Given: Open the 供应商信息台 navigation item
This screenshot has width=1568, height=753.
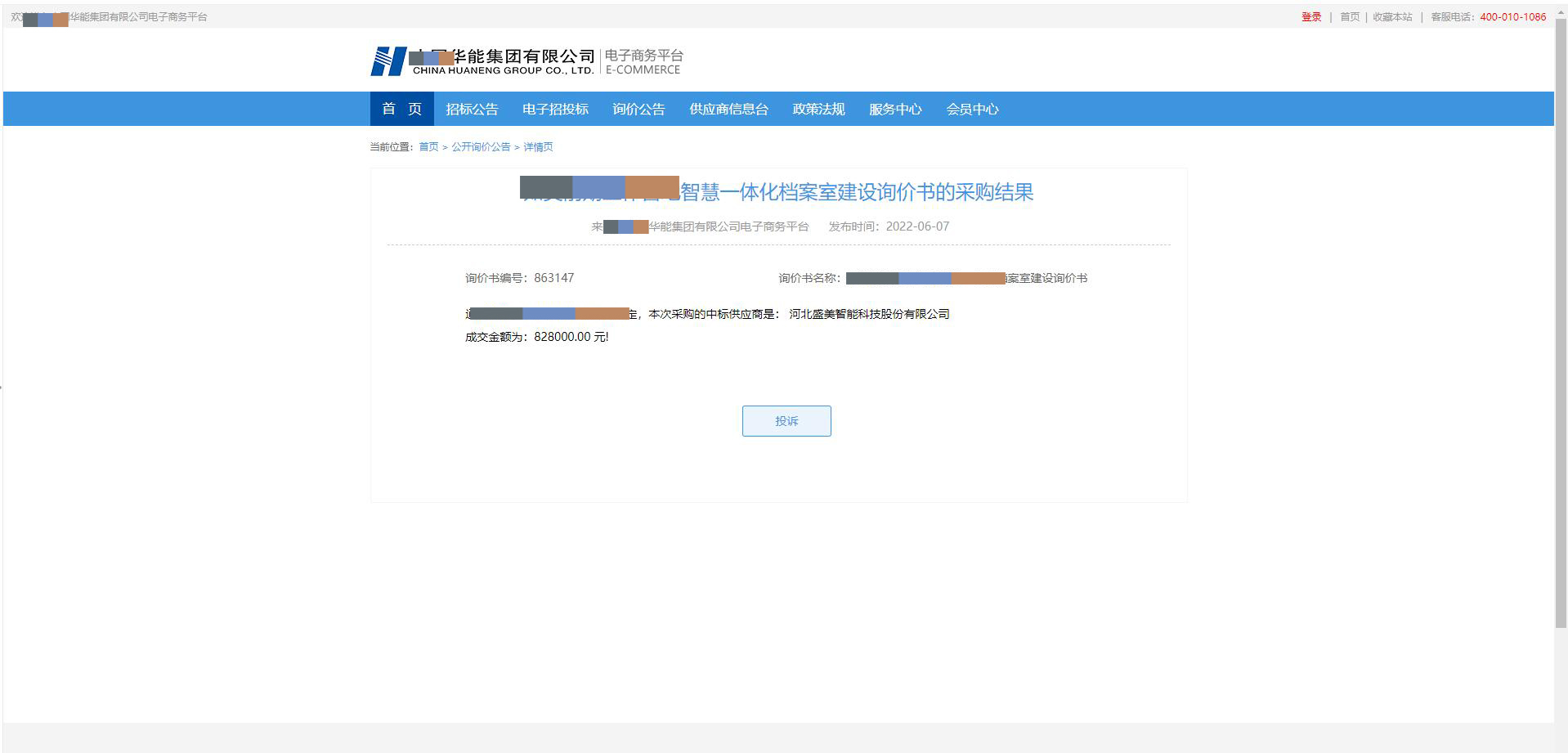Looking at the screenshot, I should click(728, 110).
